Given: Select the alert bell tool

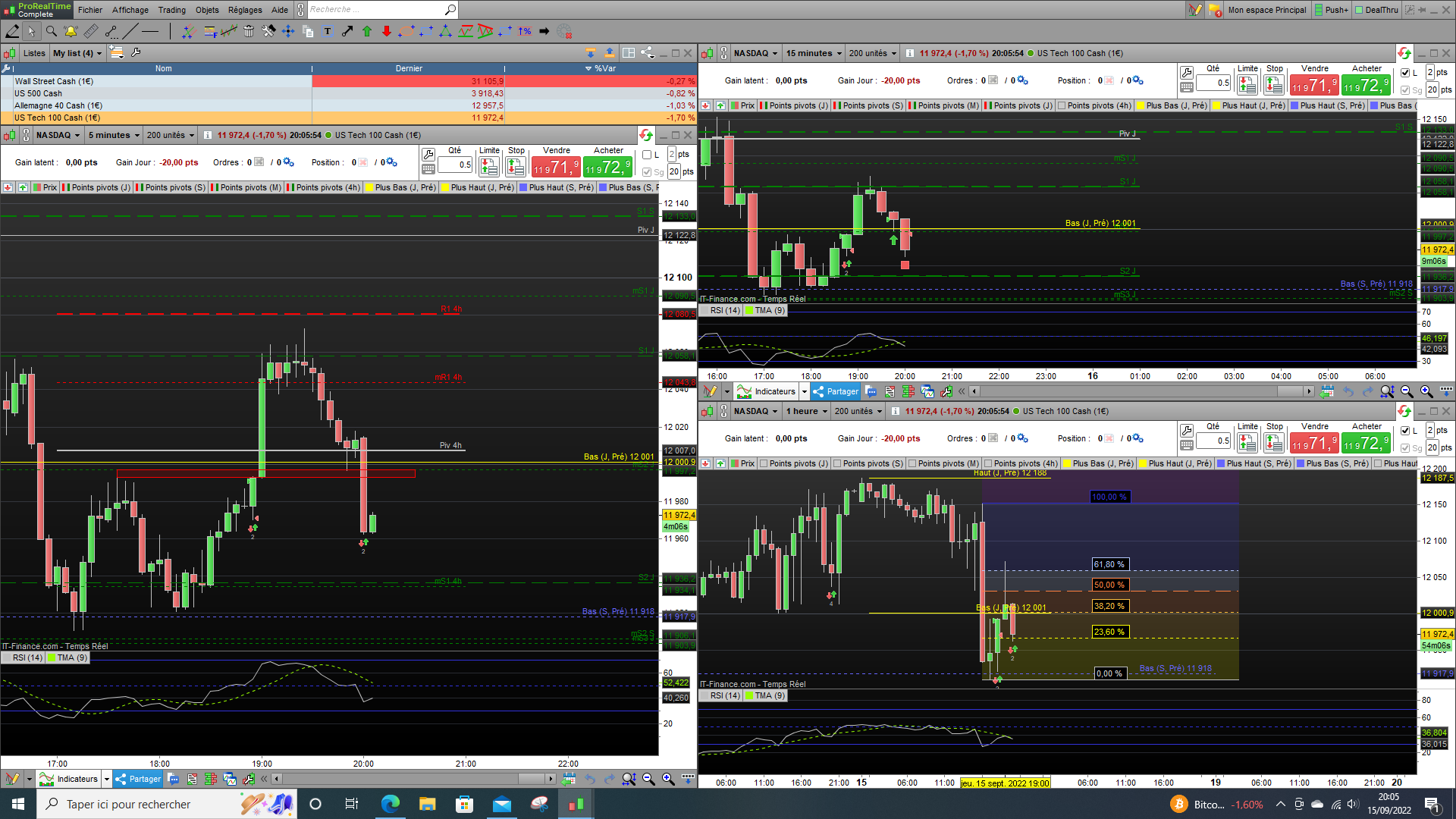Looking at the screenshot, I should [x=71, y=31].
